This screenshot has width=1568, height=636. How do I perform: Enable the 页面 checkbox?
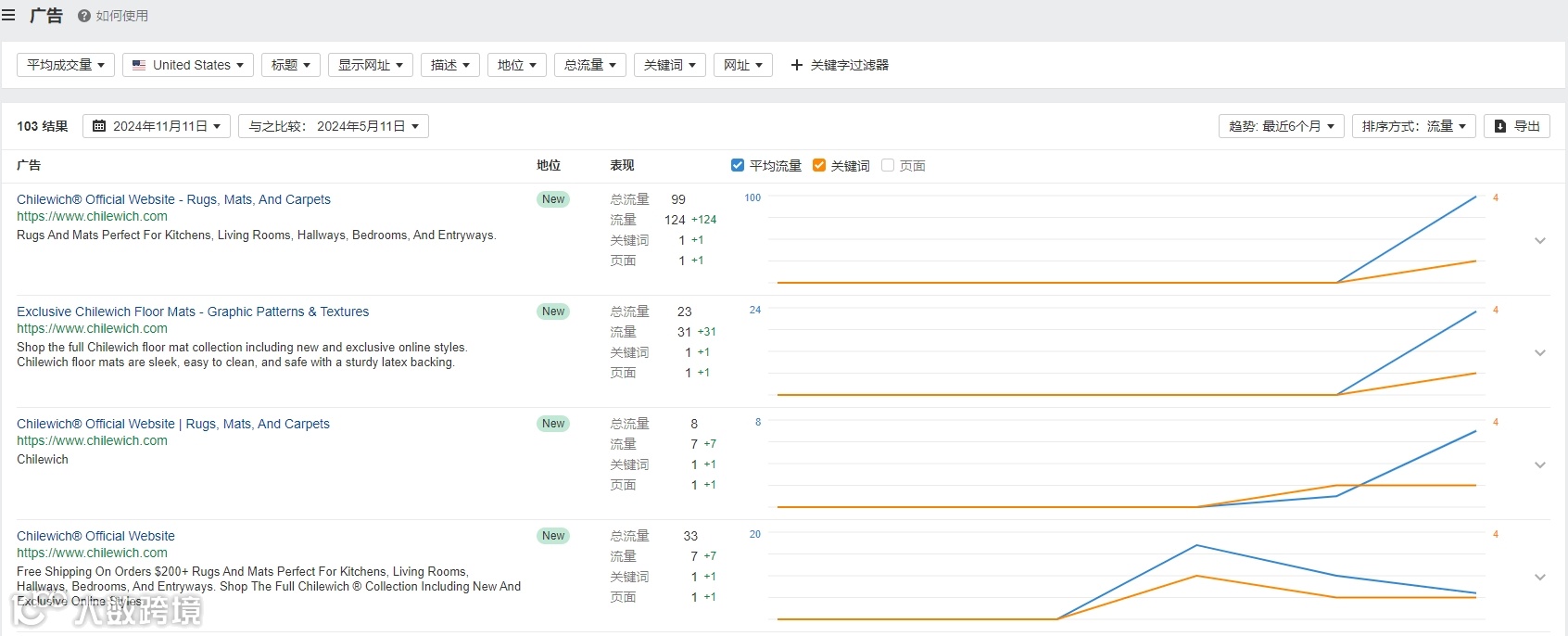click(x=888, y=165)
